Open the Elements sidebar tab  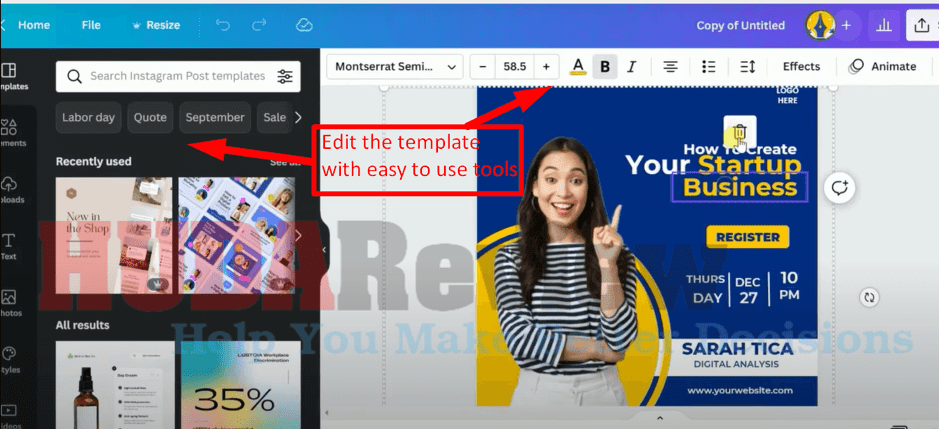11,133
